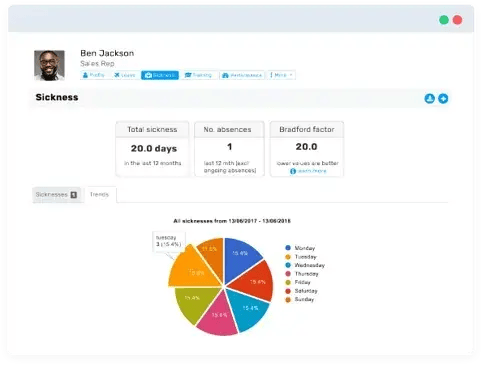Image resolution: width=482 pixels, height=365 pixels.
Task: Toggle Wednesday in the chart legend
Action: coord(305,265)
